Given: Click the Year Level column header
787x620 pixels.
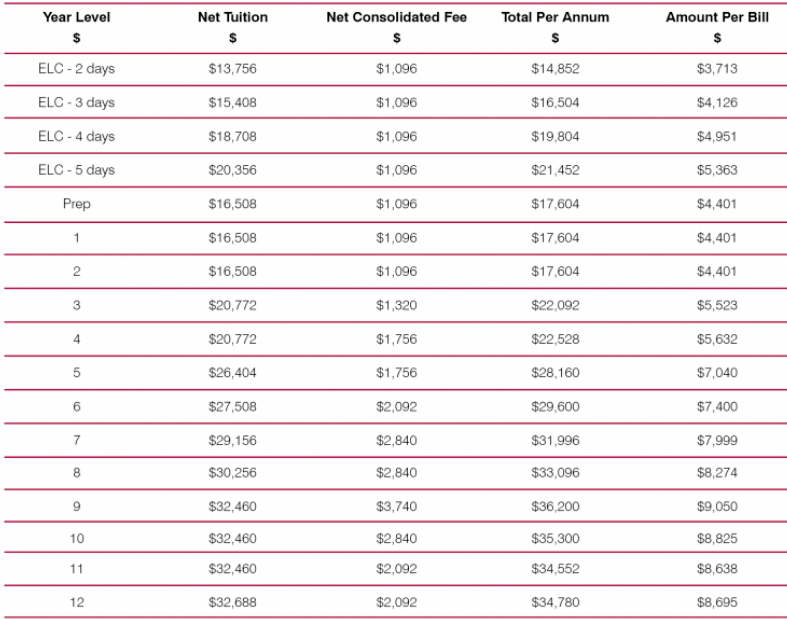Looking at the screenshot, I should coord(76,17).
